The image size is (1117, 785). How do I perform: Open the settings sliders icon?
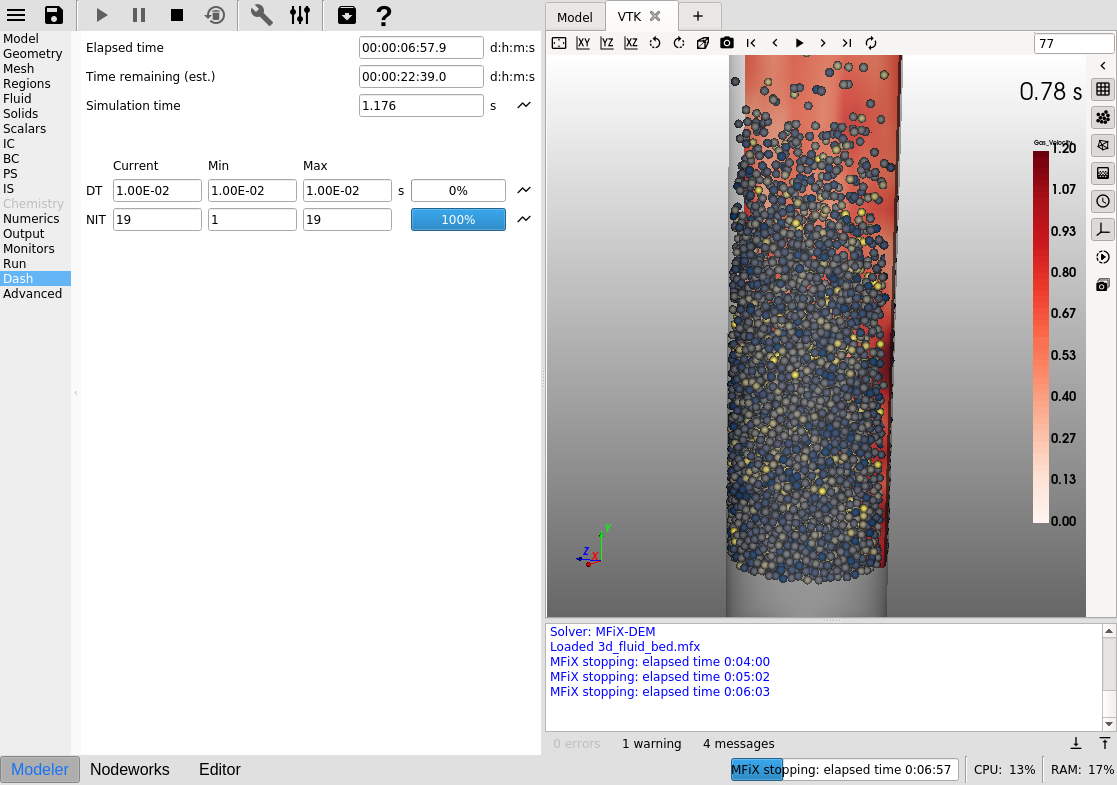click(x=299, y=15)
